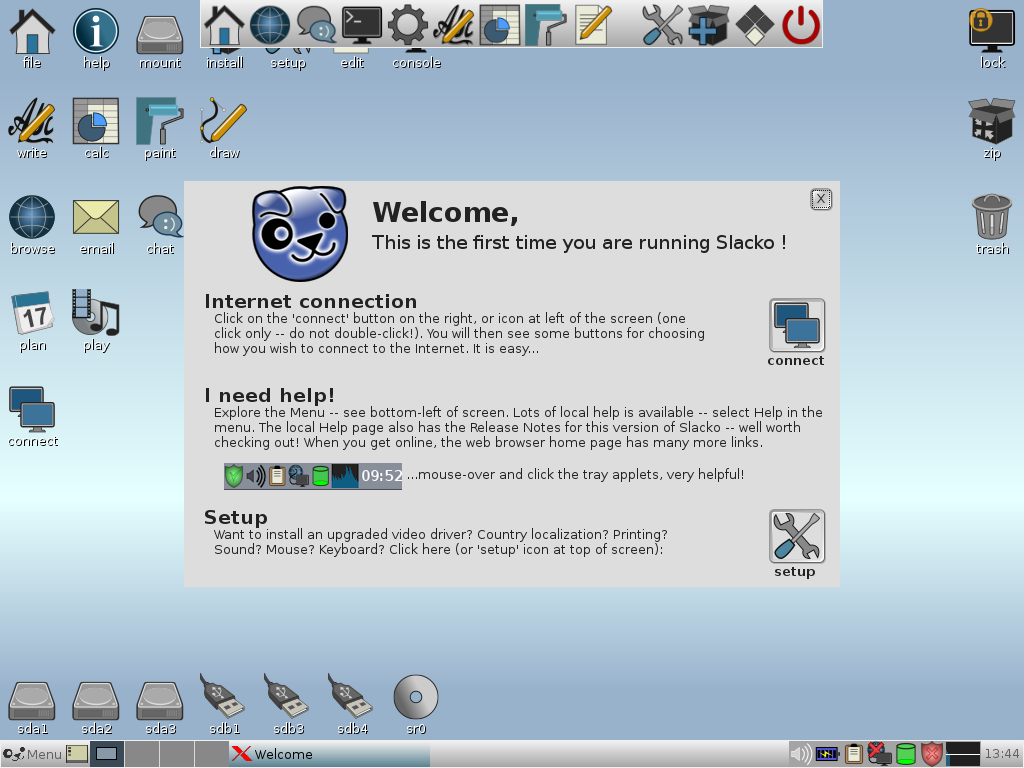The height and width of the screenshot is (768, 1024).
Task: Click the diamond tiles icon in top dock
Action: [x=754, y=25]
